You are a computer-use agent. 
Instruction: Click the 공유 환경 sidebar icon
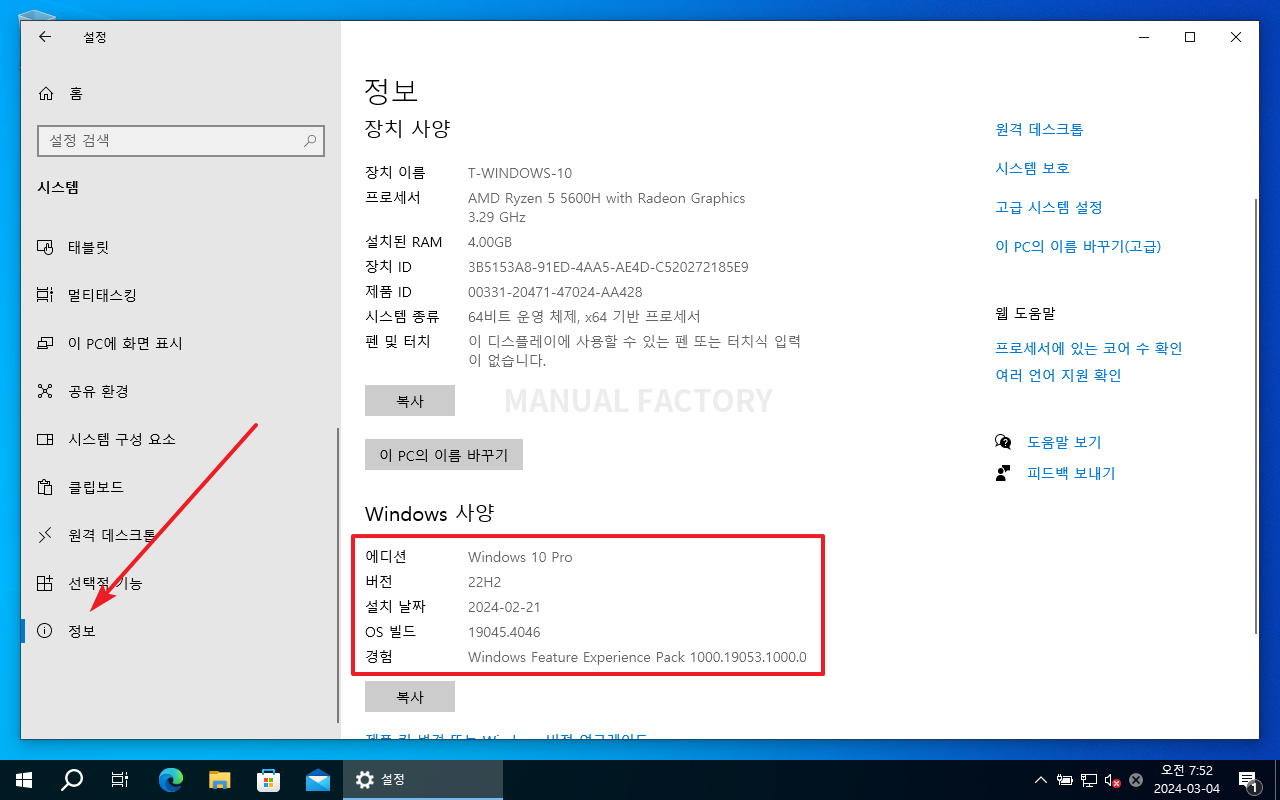coord(44,391)
